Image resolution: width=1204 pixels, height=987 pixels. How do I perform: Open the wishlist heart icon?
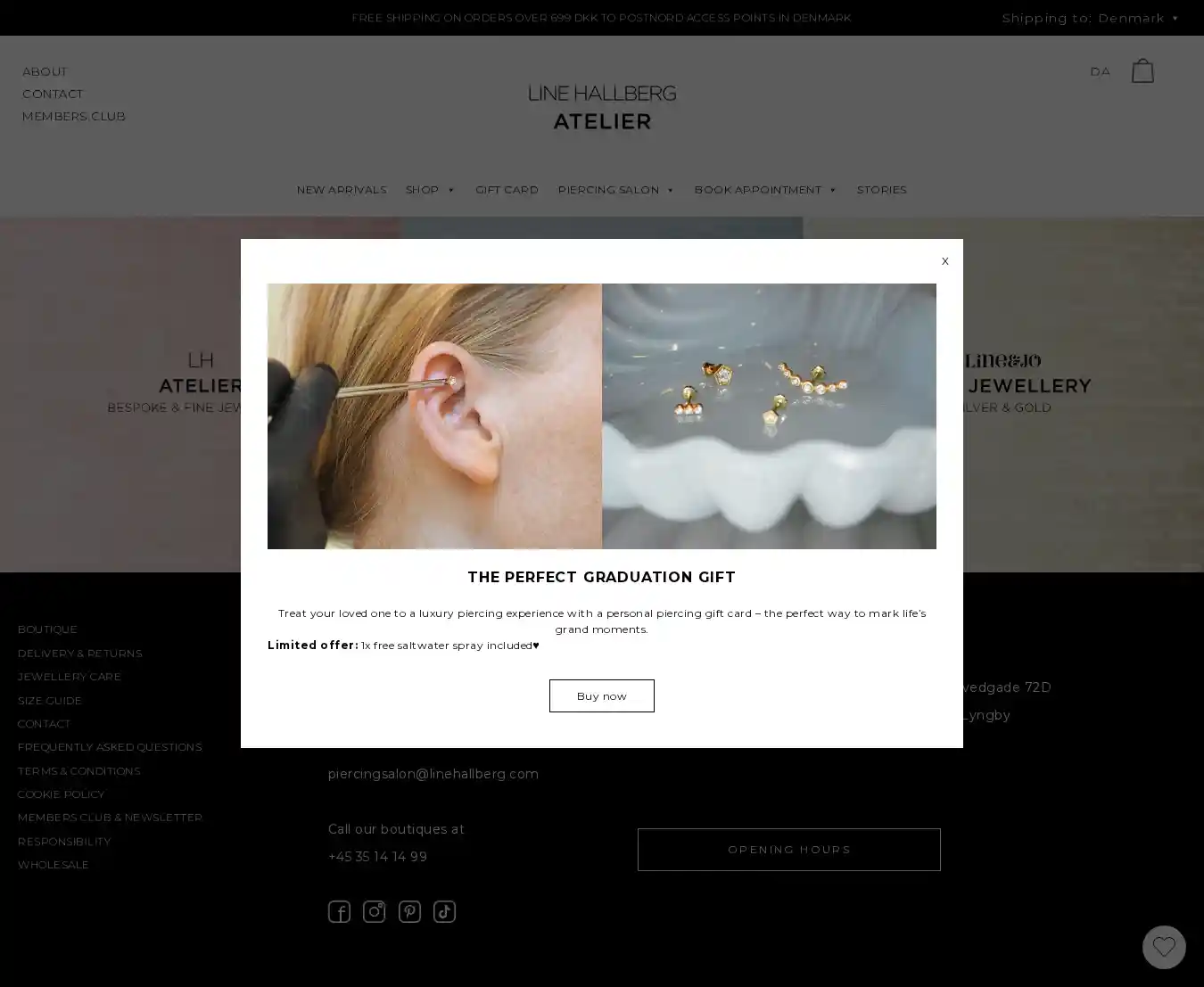pyautogui.click(x=1164, y=947)
